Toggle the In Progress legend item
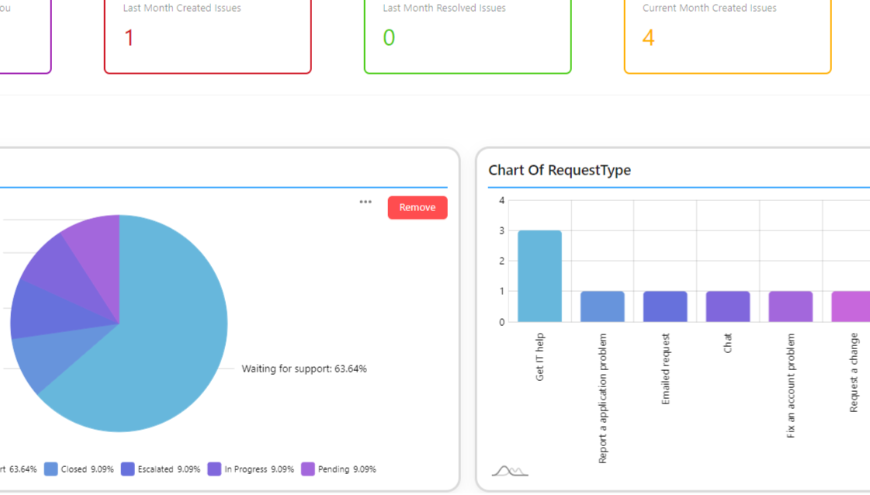Screen dimensions: 870x495 251,469
